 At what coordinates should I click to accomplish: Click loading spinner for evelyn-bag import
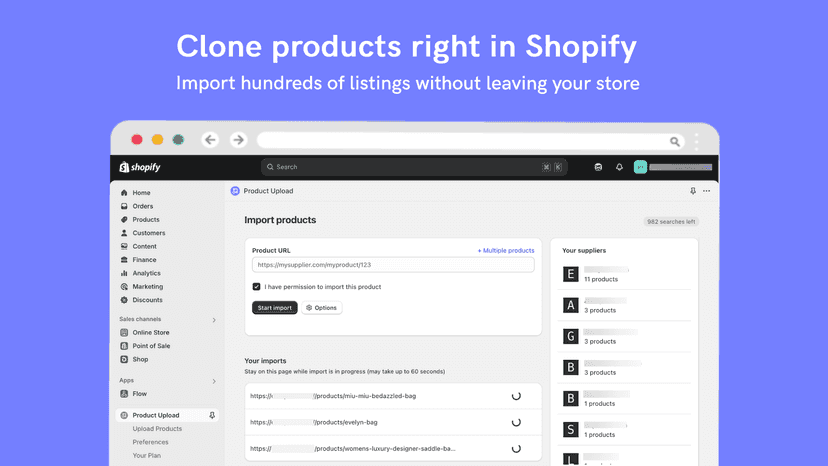[x=516, y=422]
